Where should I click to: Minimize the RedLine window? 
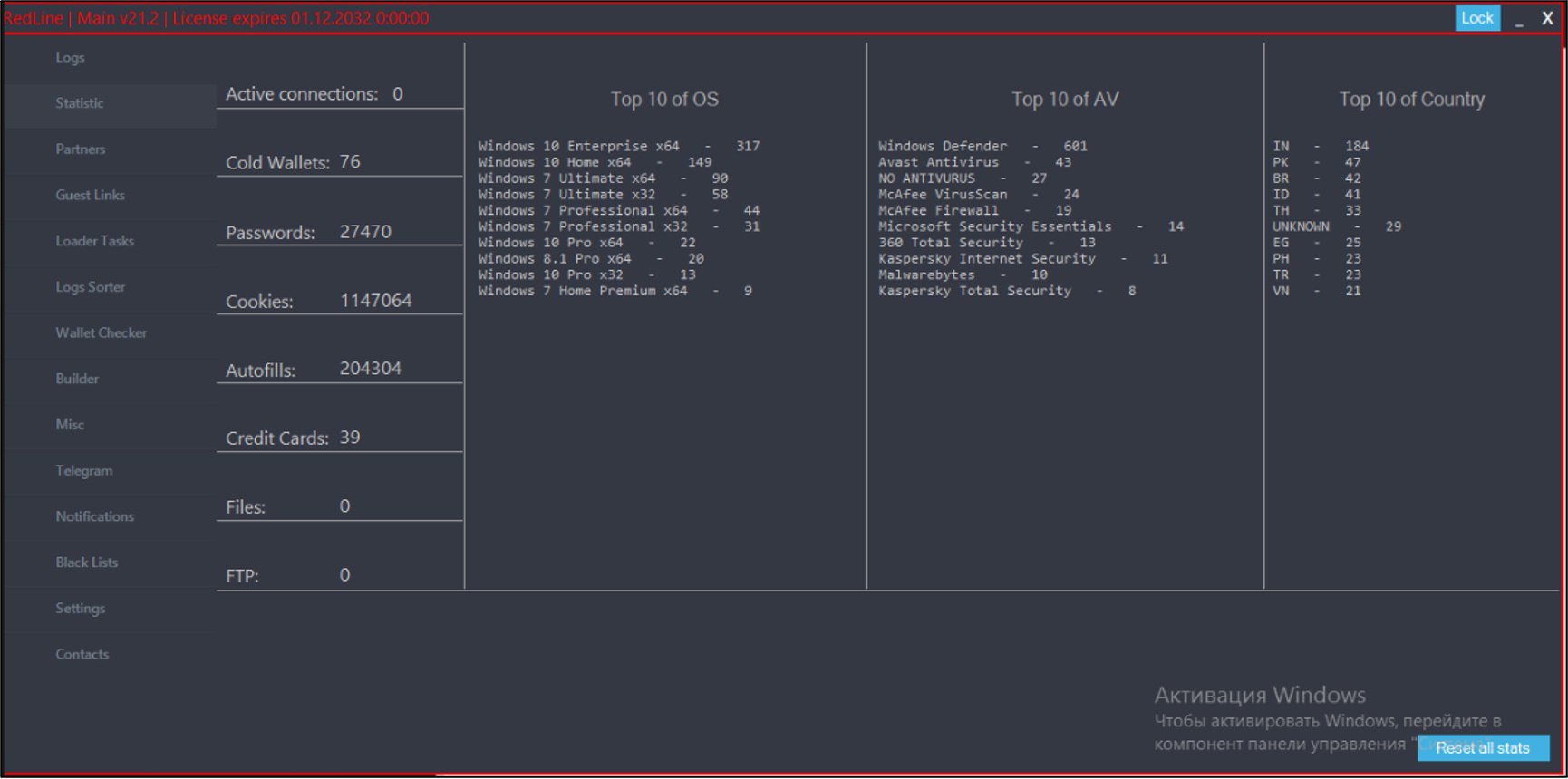point(1519,19)
